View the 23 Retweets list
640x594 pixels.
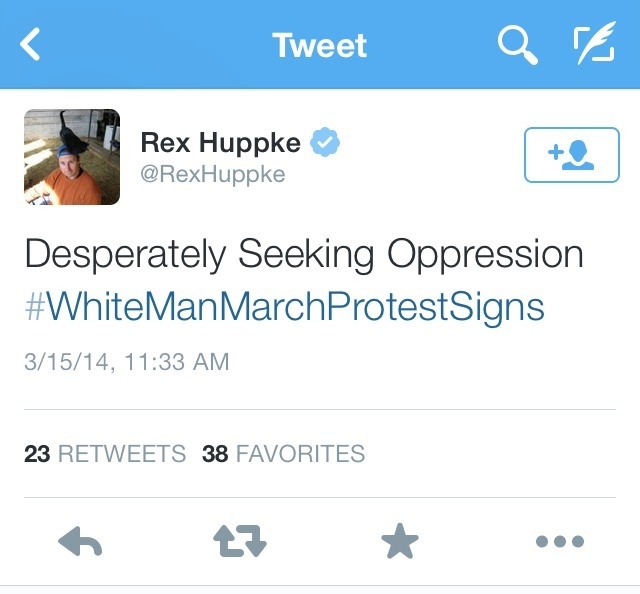point(105,454)
